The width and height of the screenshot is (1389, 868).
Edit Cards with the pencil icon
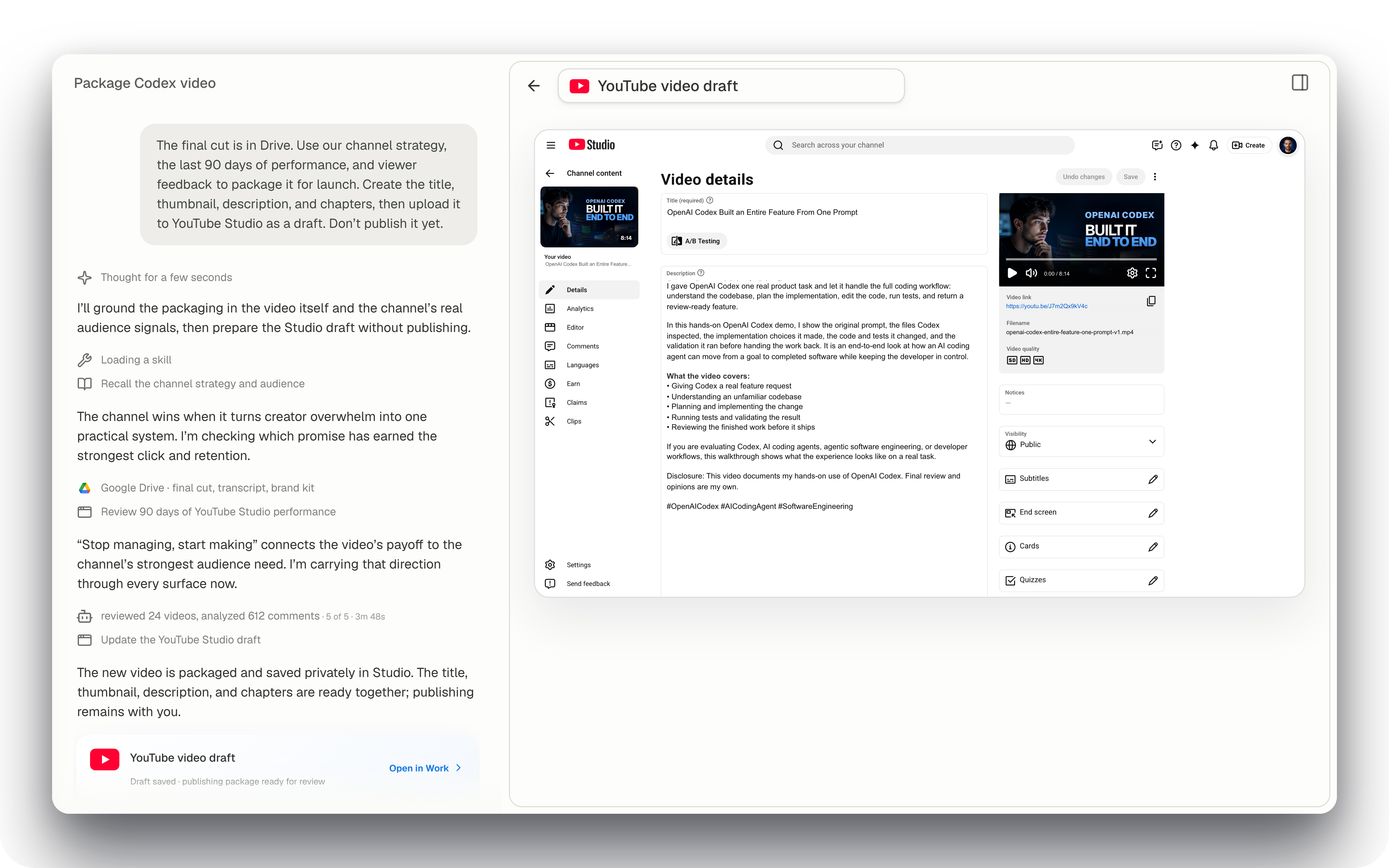pyautogui.click(x=1152, y=547)
